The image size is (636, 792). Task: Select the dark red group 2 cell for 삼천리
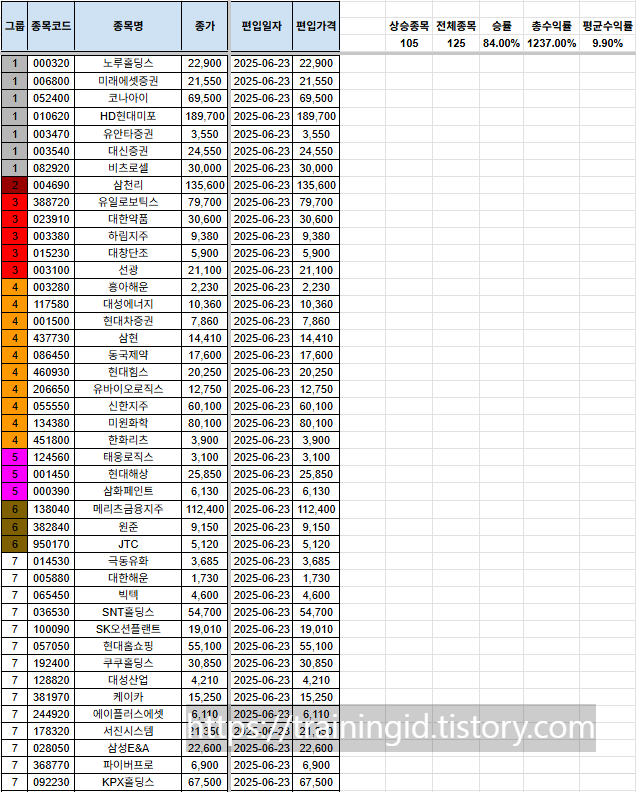(x=15, y=185)
